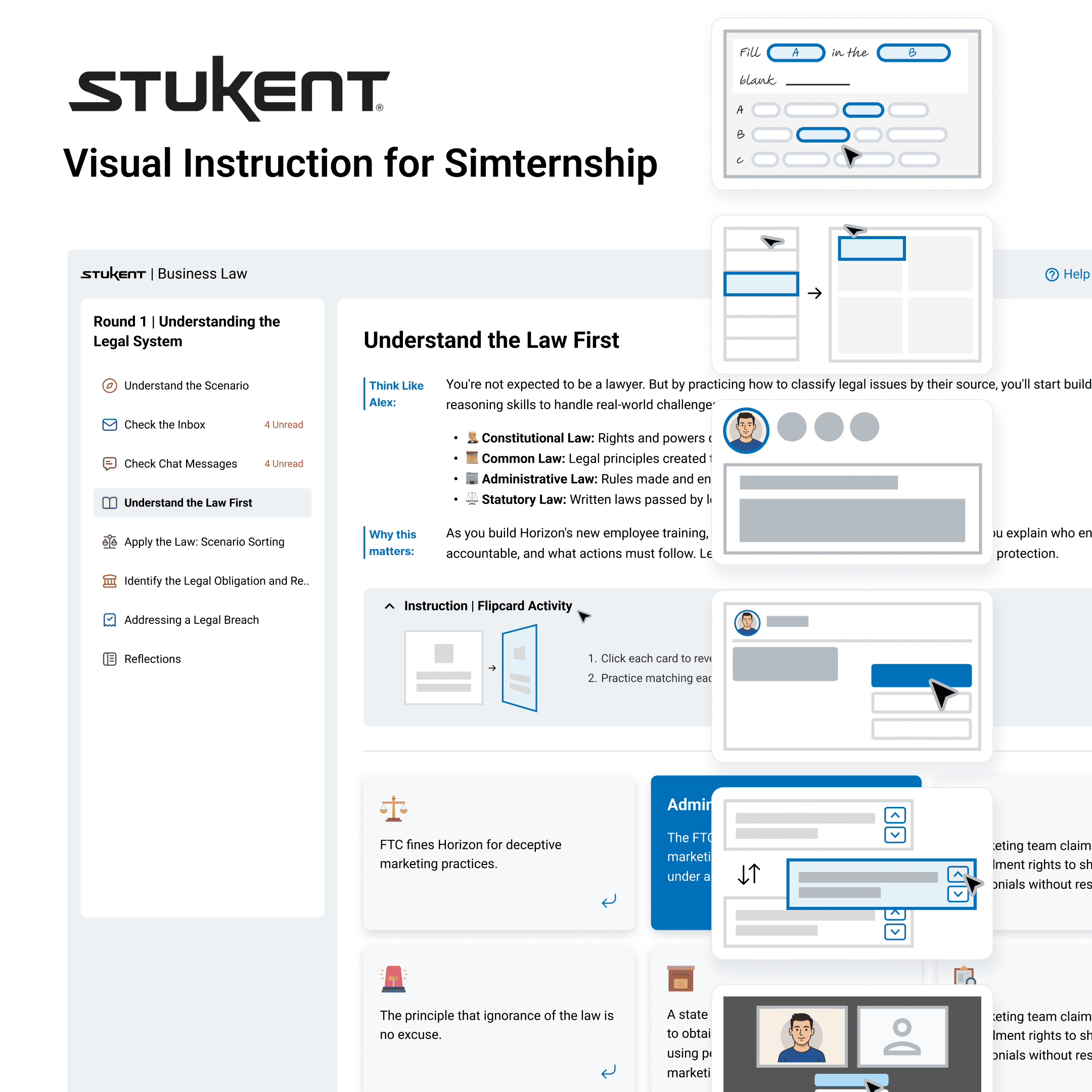Open Apply the Law: Scenario Sorting

204,541
